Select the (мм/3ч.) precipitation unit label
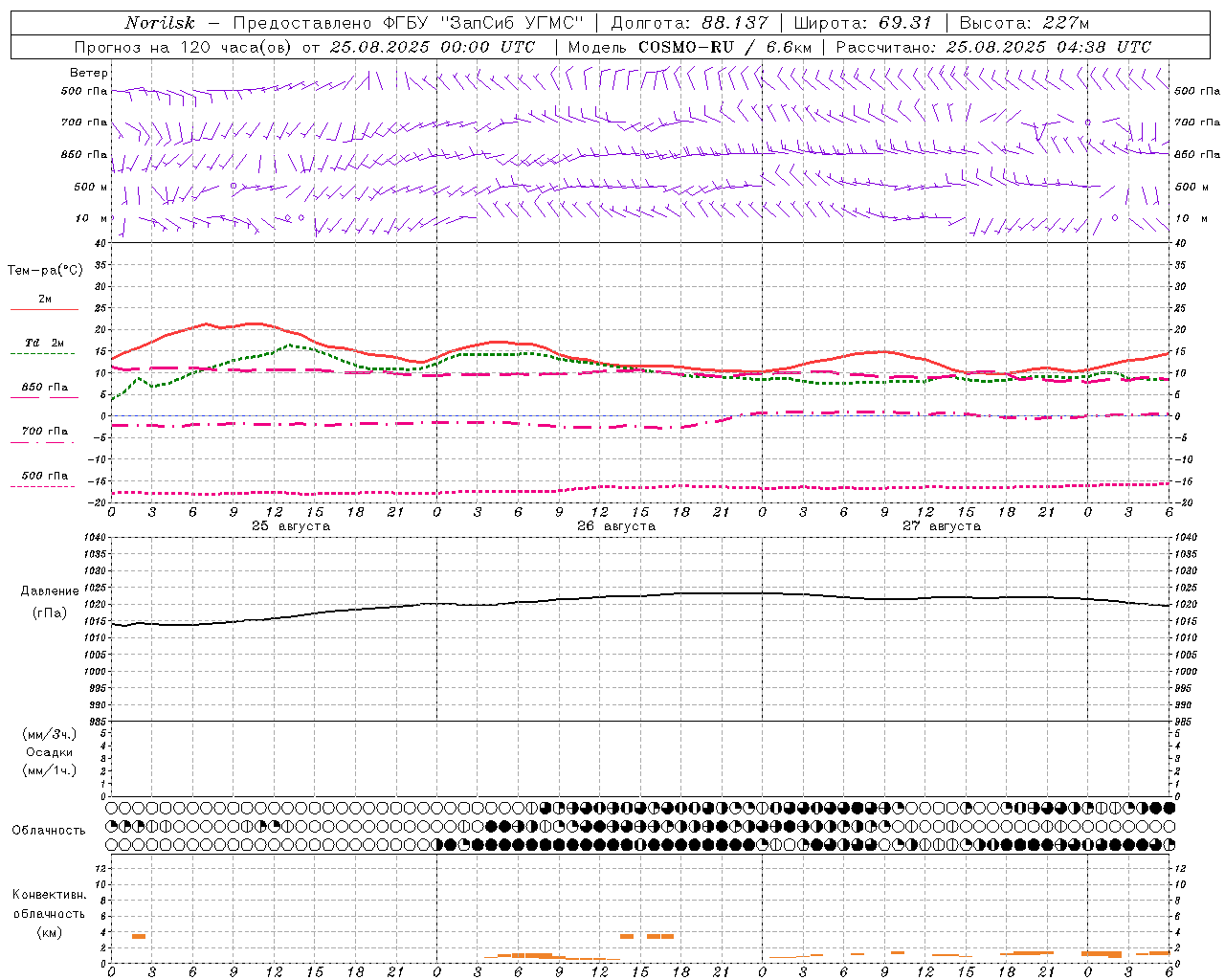1225x980 pixels. tap(50, 734)
